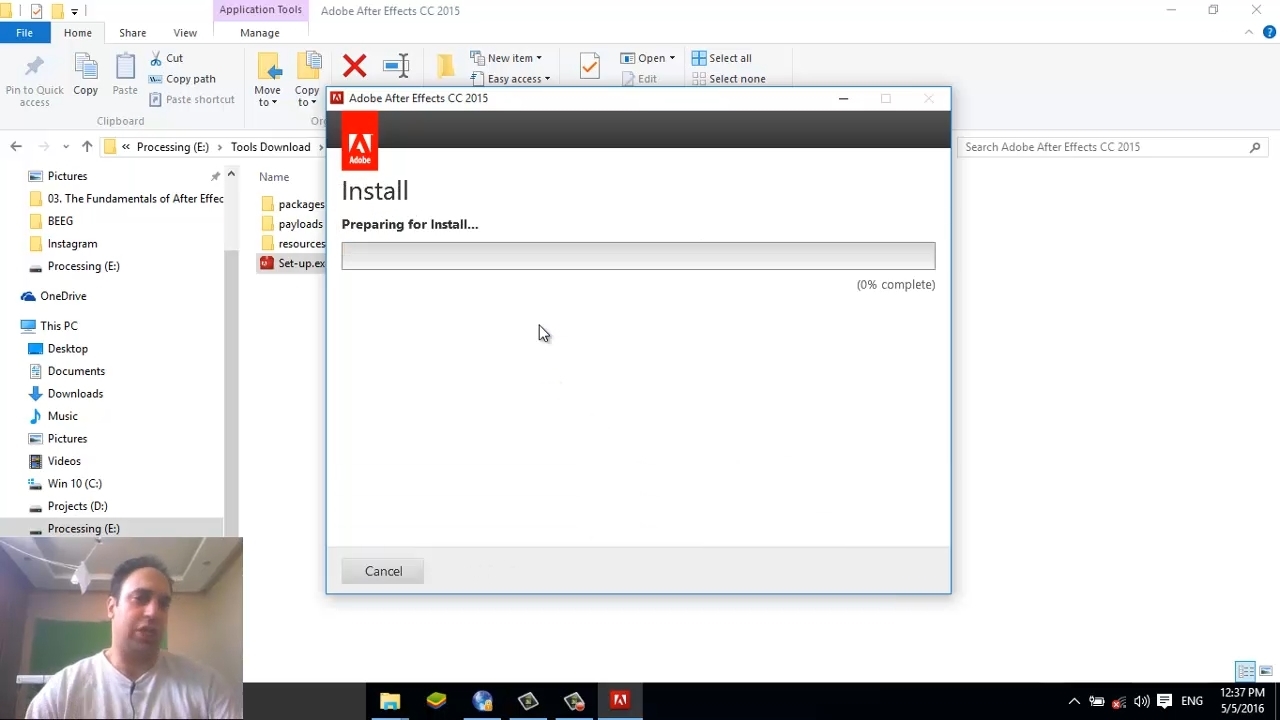Click the Adobe installer taskbar icon
The image size is (1280, 720).
pyautogui.click(x=620, y=701)
